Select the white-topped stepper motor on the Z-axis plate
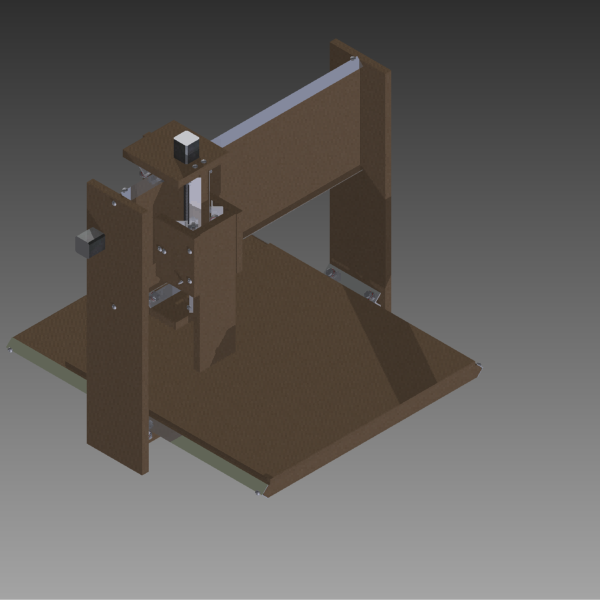This screenshot has width=600, height=600. tap(186, 147)
